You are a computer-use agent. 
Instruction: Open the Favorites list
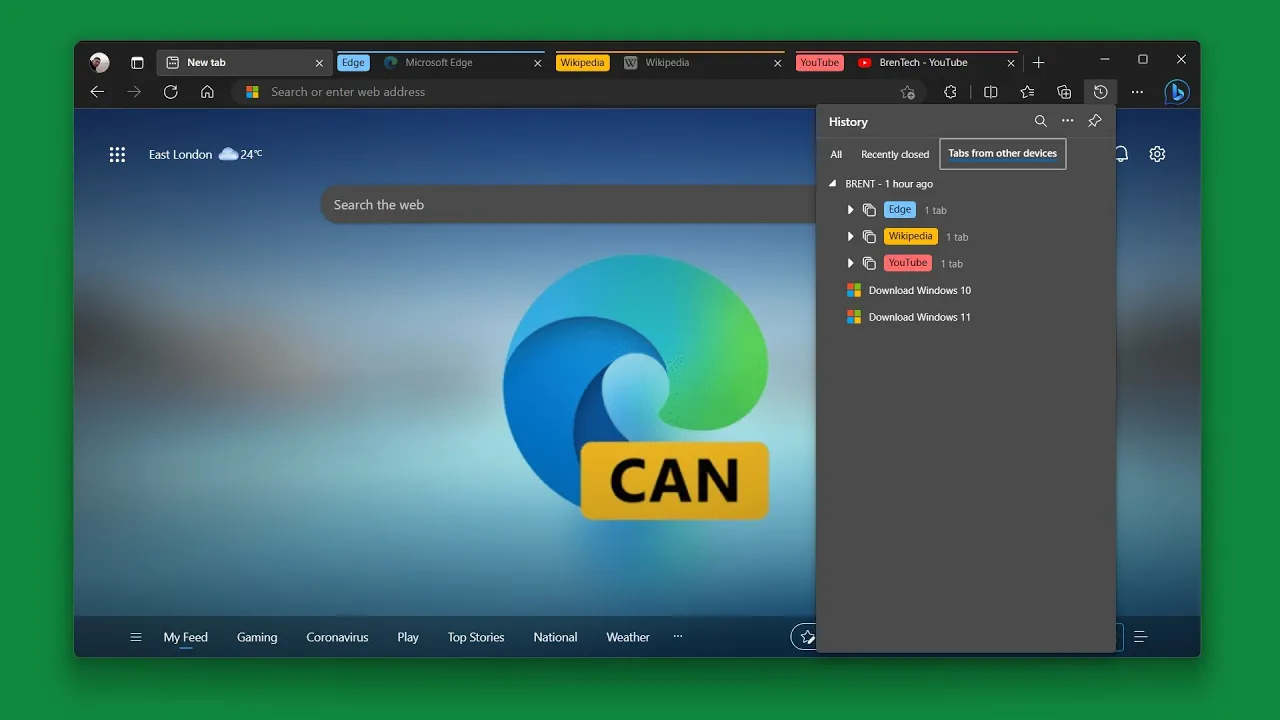click(1027, 92)
